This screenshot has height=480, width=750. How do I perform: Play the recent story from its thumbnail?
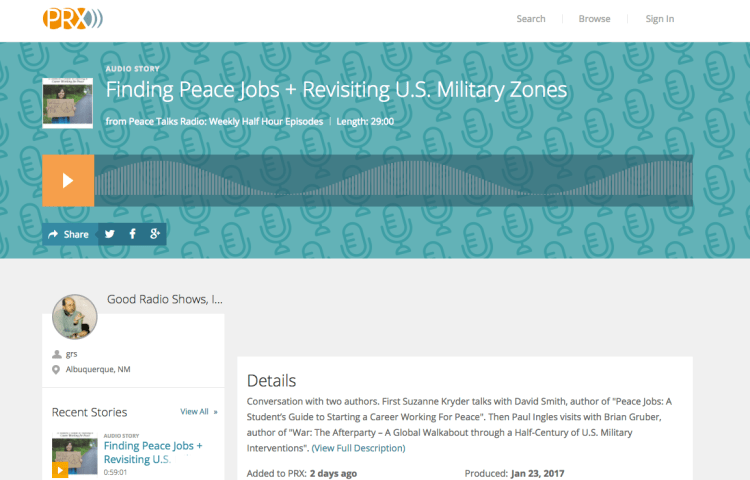(60, 469)
